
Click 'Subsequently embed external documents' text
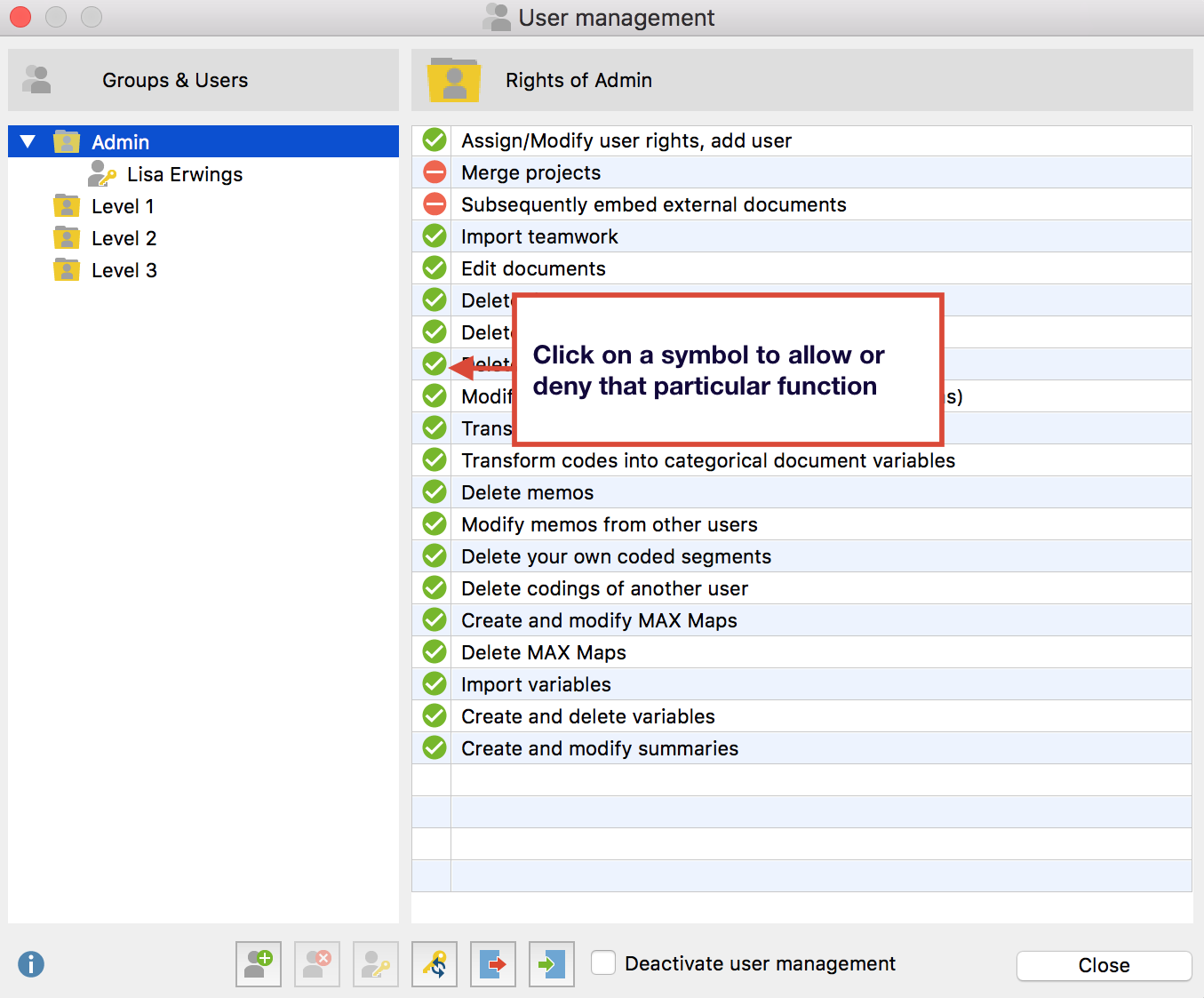click(x=653, y=204)
